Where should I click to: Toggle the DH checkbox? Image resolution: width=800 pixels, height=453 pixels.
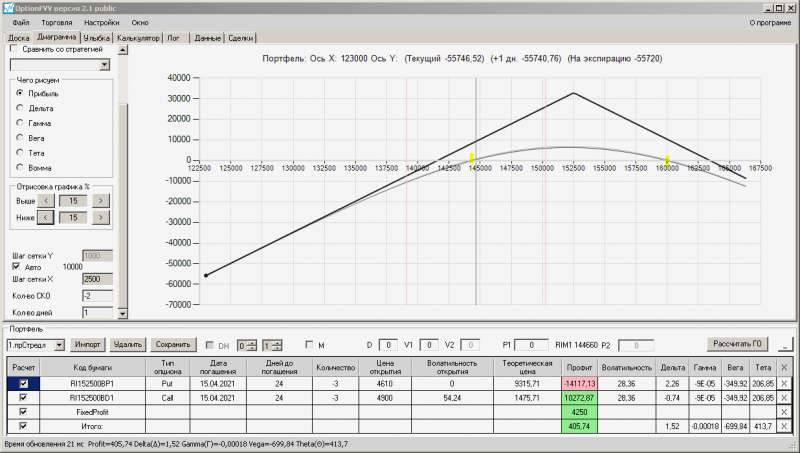(x=209, y=345)
